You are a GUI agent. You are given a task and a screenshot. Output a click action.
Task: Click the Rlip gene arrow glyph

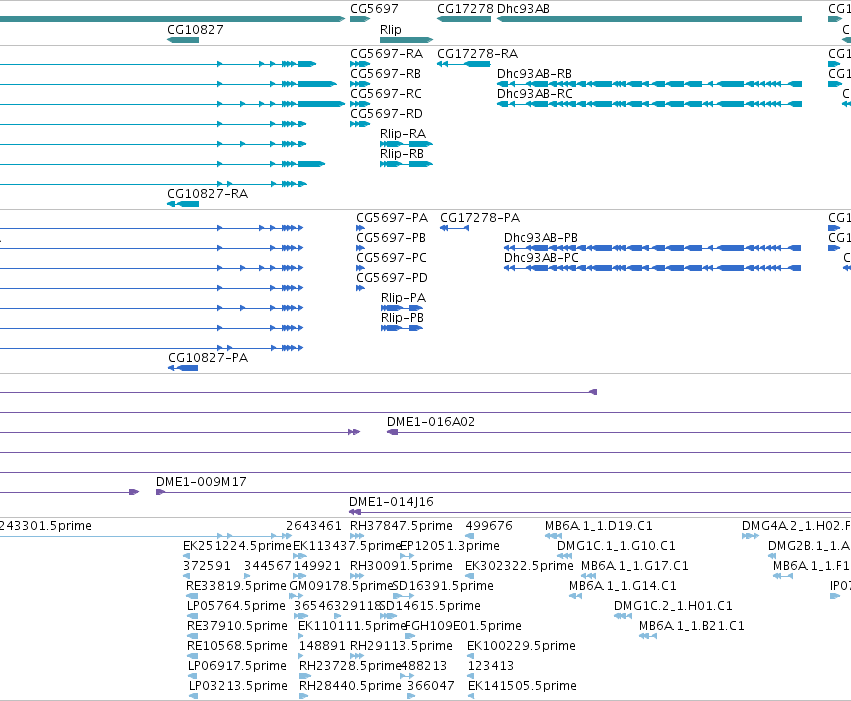407,40
